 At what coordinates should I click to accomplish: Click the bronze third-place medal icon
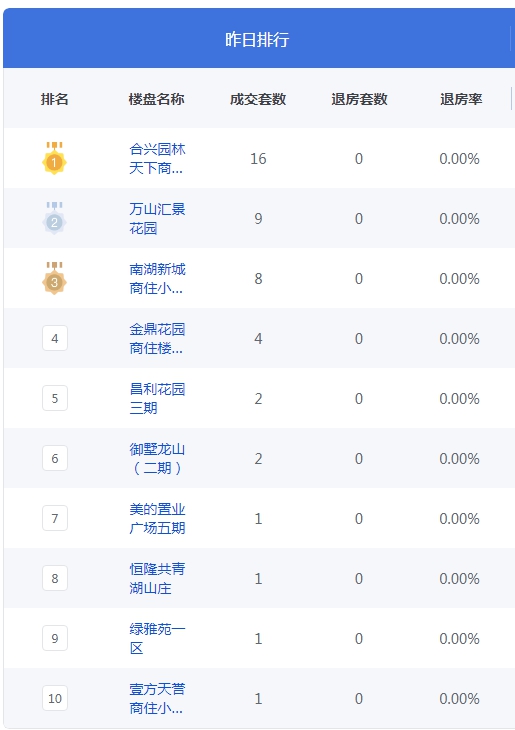[x=54, y=278]
